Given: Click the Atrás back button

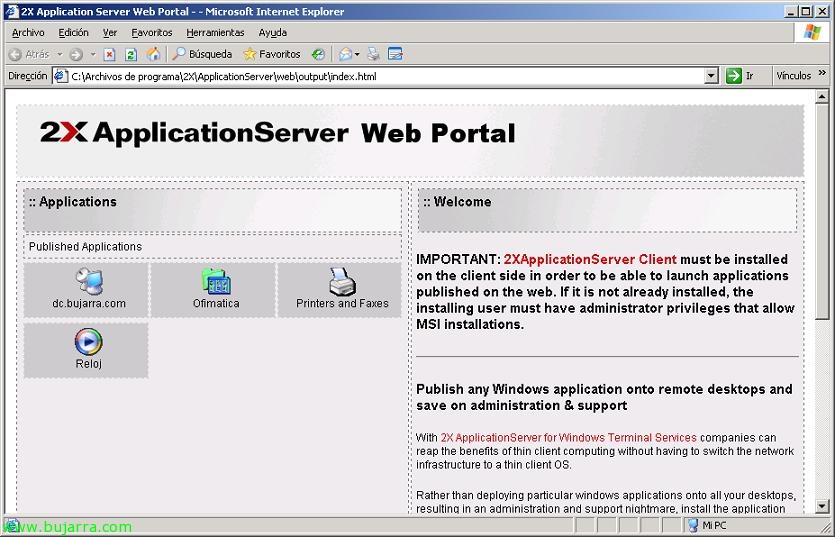Looking at the screenshot, I should 29,54.
